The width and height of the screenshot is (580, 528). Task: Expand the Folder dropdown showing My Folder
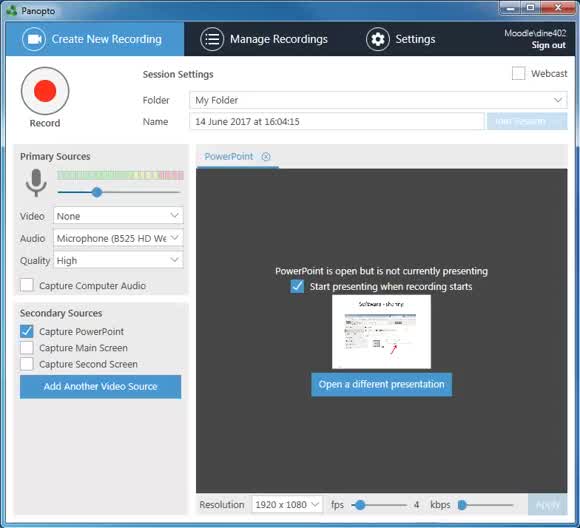coord(378,100)
